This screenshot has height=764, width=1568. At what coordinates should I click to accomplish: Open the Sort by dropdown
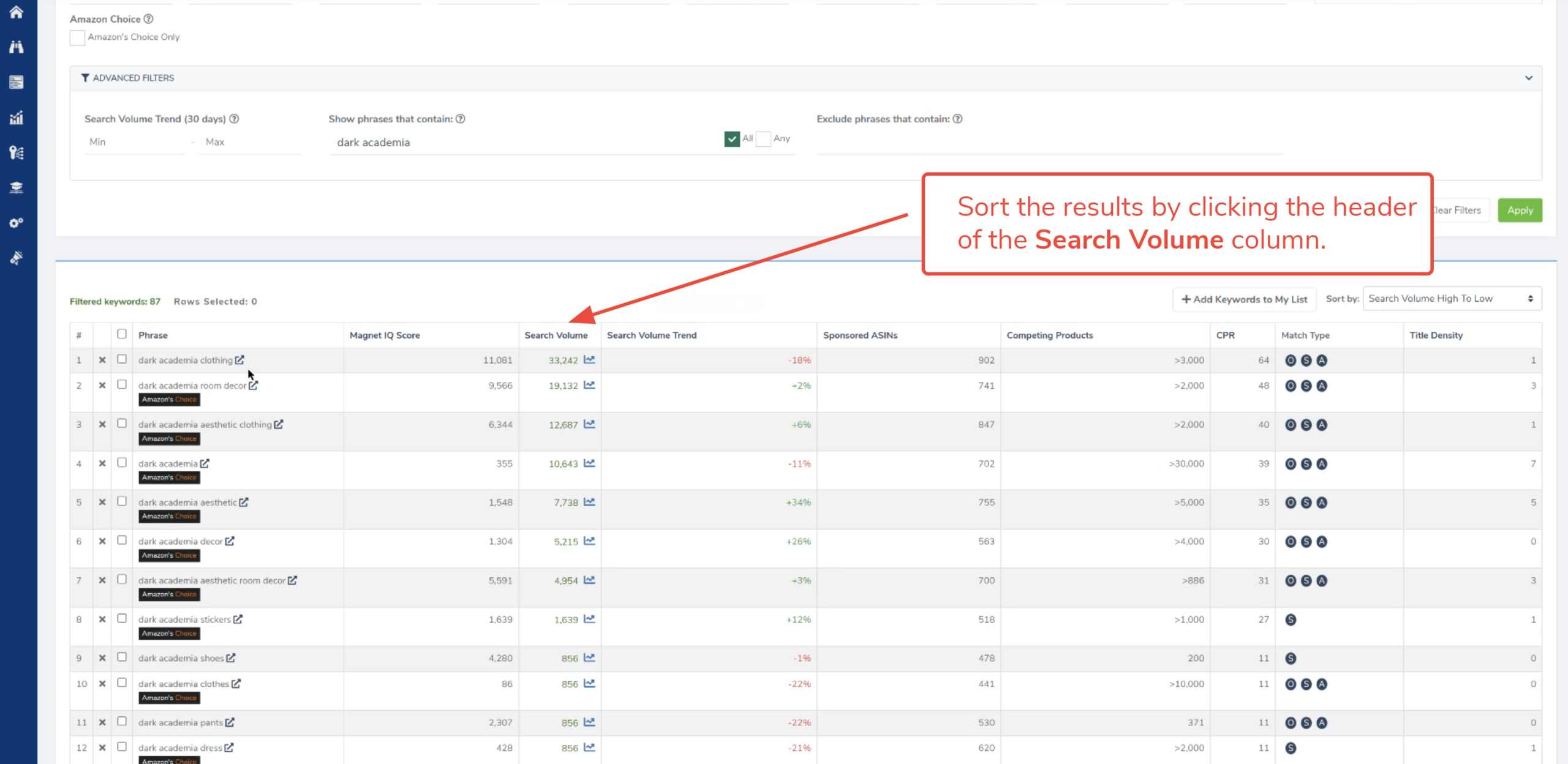[1450, 299]
